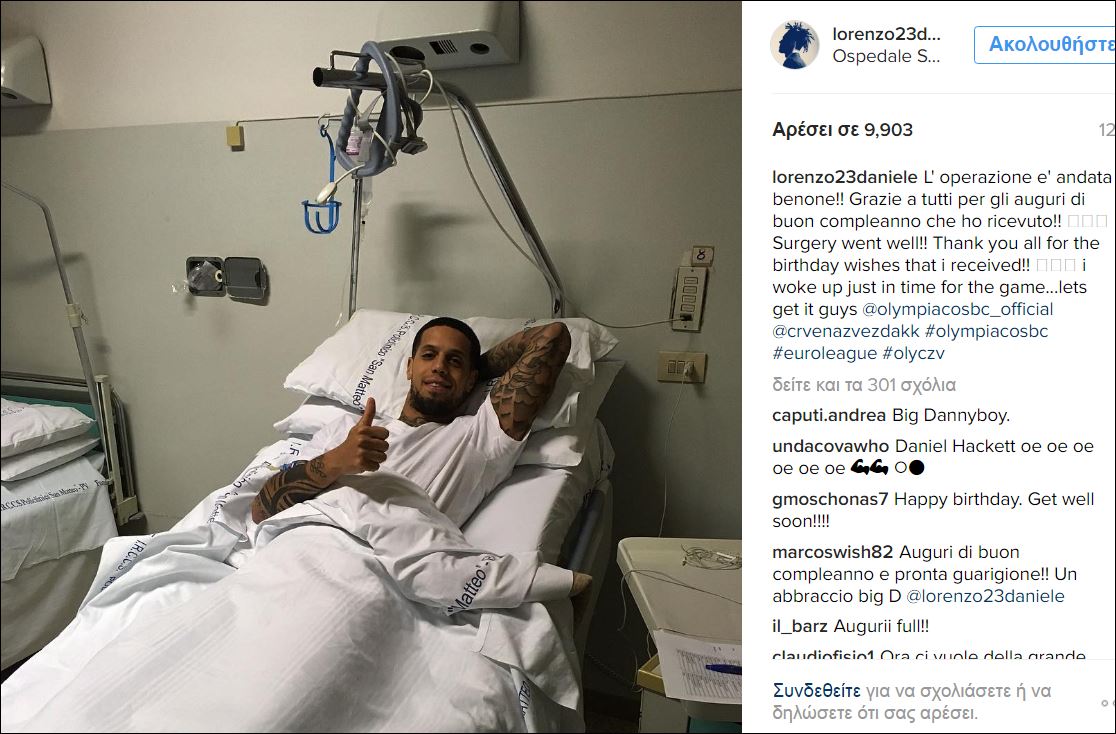Expand all comments via δείτε και τα 301 σχόλια

click(x=864, y=385)
